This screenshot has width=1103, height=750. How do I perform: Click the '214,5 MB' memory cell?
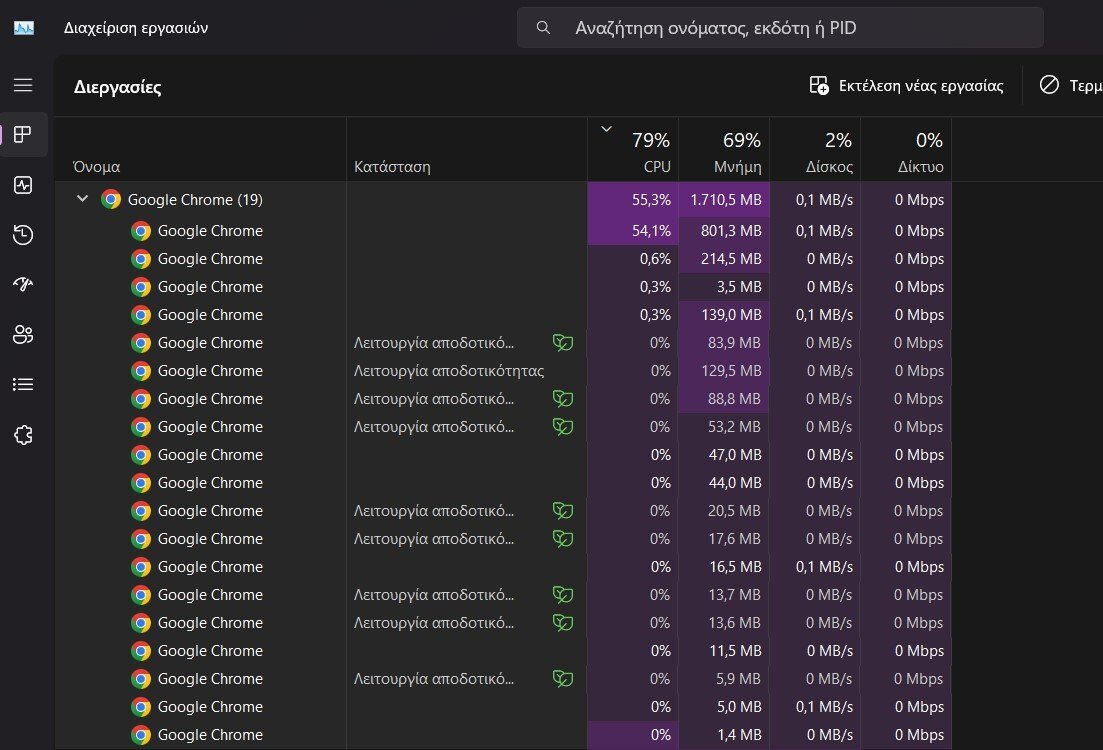(x=724, y=259)
